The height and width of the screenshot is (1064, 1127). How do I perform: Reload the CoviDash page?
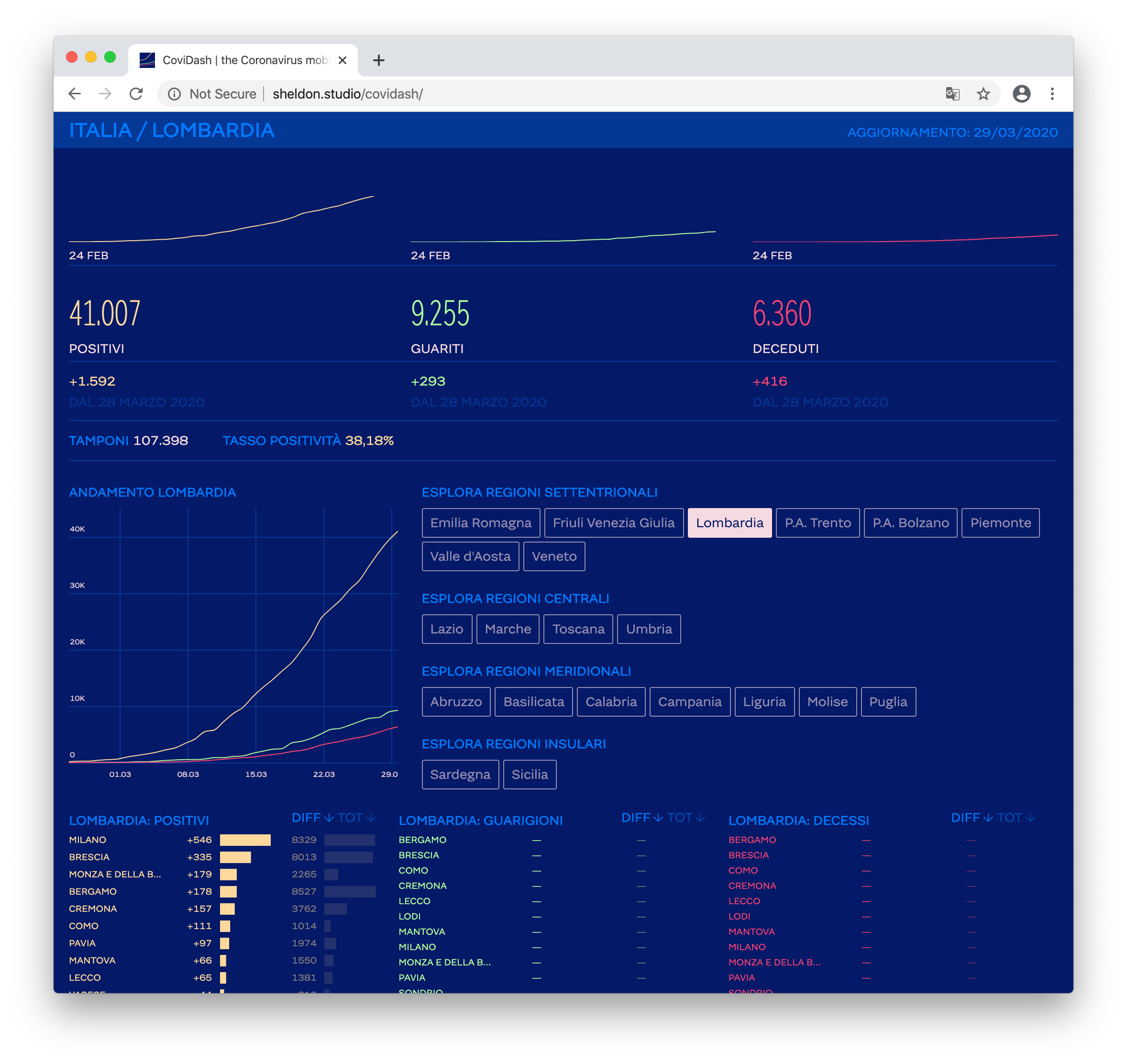[x=136, y=94]
